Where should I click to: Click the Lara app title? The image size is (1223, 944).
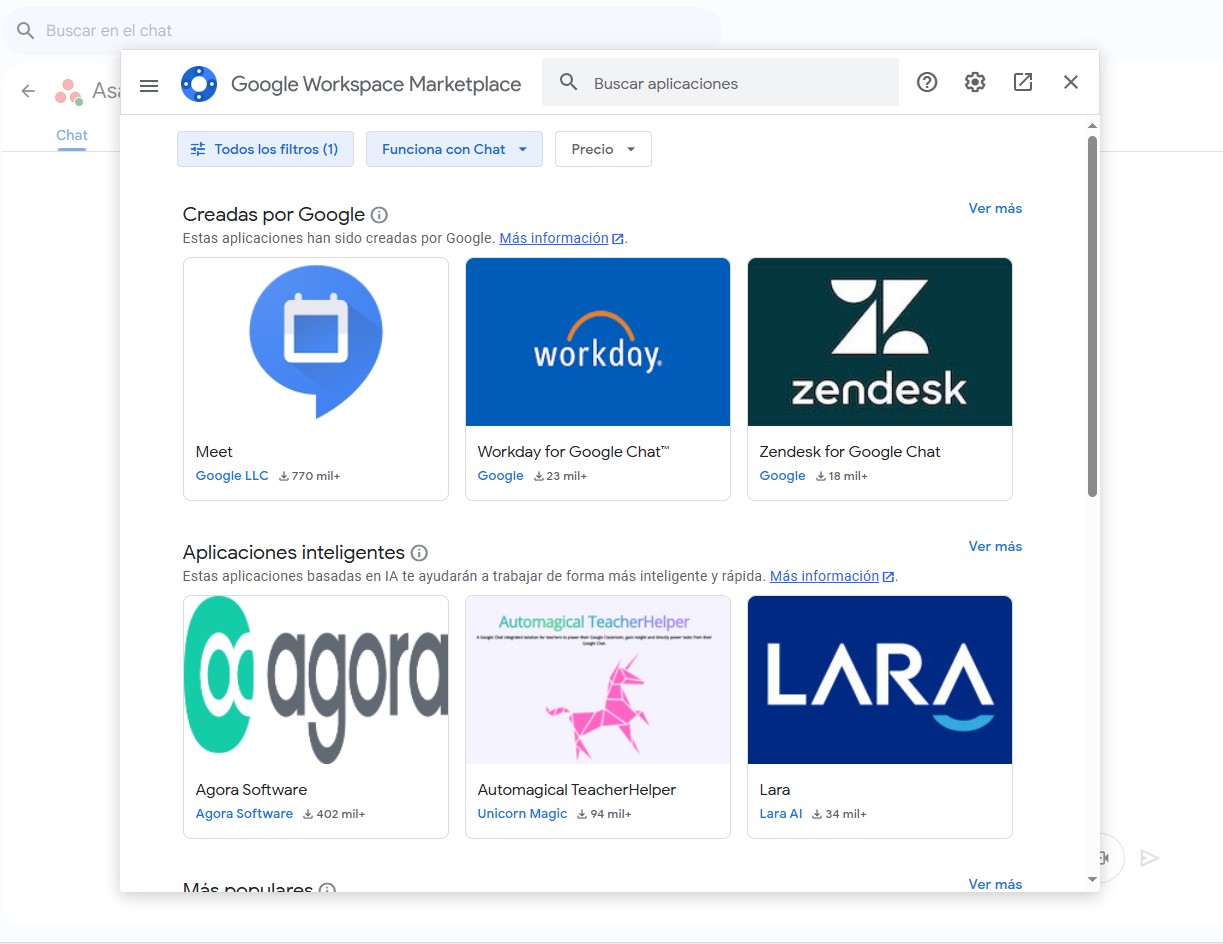775,790
